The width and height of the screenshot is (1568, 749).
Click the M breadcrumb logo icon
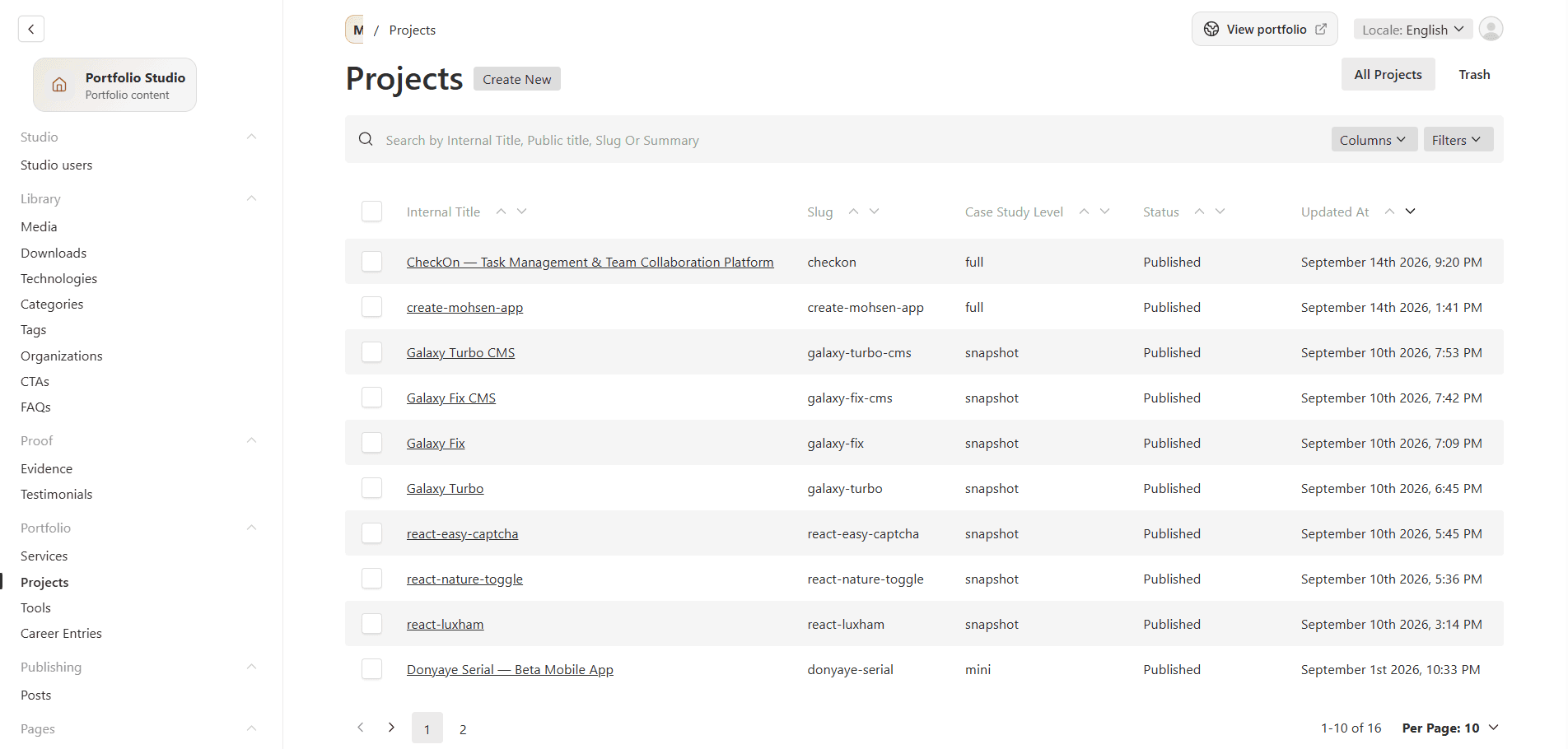pyautogui.click(x=355, y=30)
